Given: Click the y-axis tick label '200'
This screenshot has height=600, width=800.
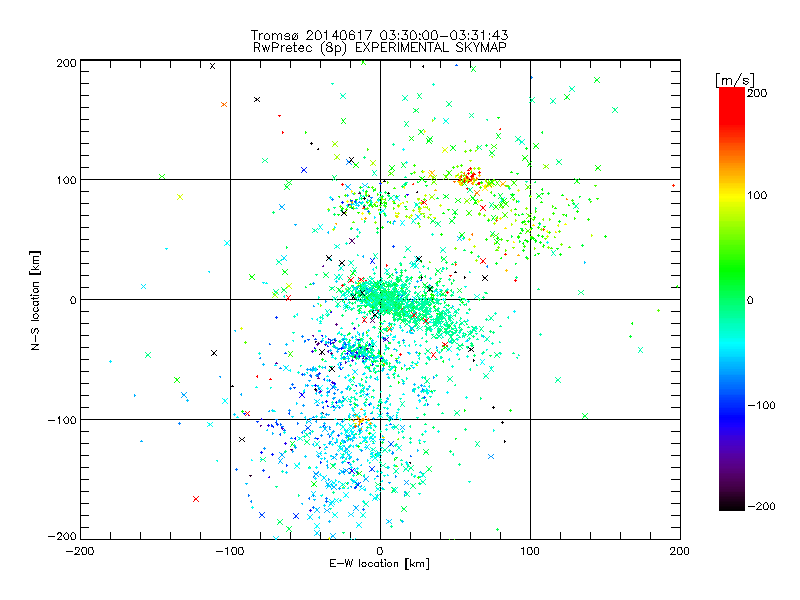Looking at the screenshot, I should [x=66, y=63].
